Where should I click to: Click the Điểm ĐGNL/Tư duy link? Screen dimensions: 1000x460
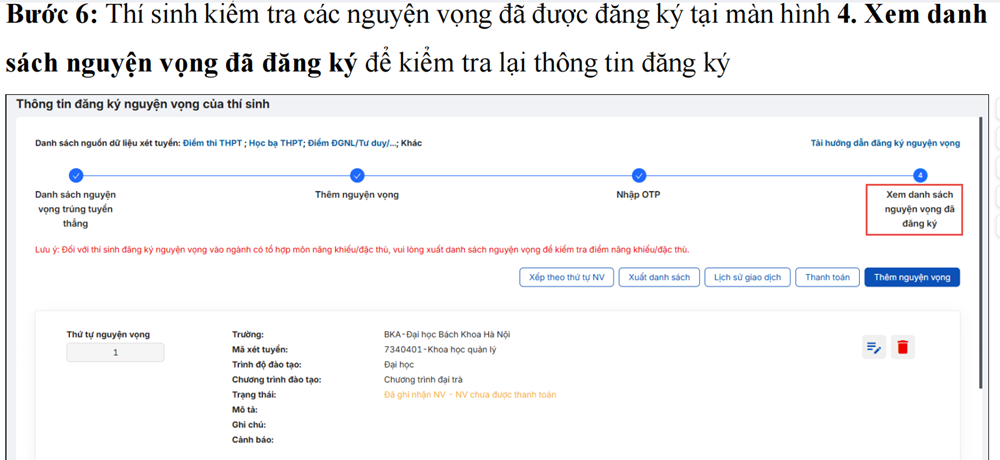[x=352, y=144]
